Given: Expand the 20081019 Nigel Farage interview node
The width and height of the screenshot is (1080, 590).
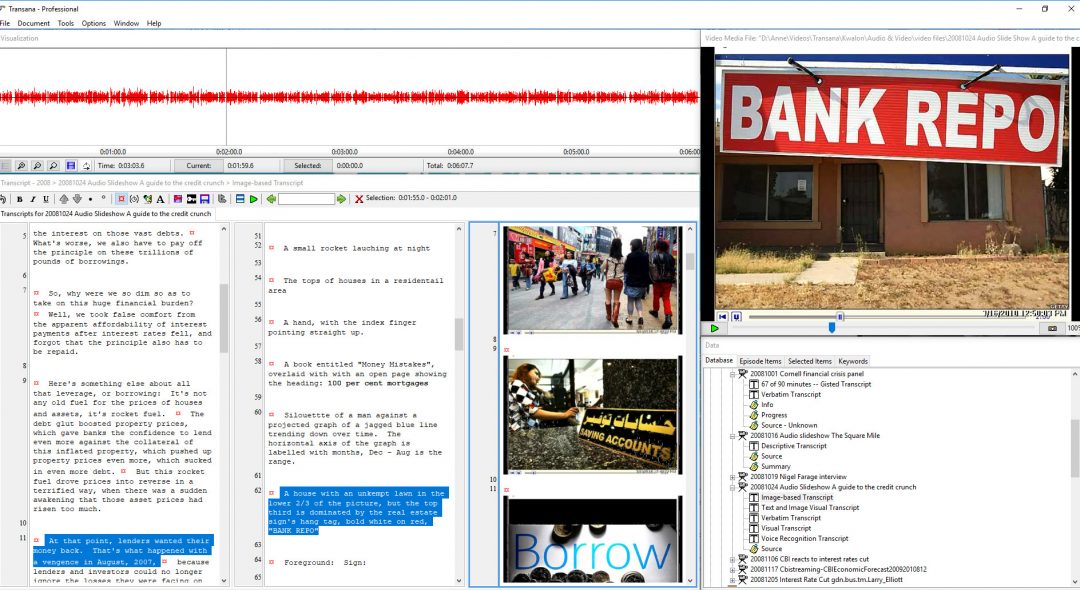Looking at the screenshot, I should click(x=732, y=477).
